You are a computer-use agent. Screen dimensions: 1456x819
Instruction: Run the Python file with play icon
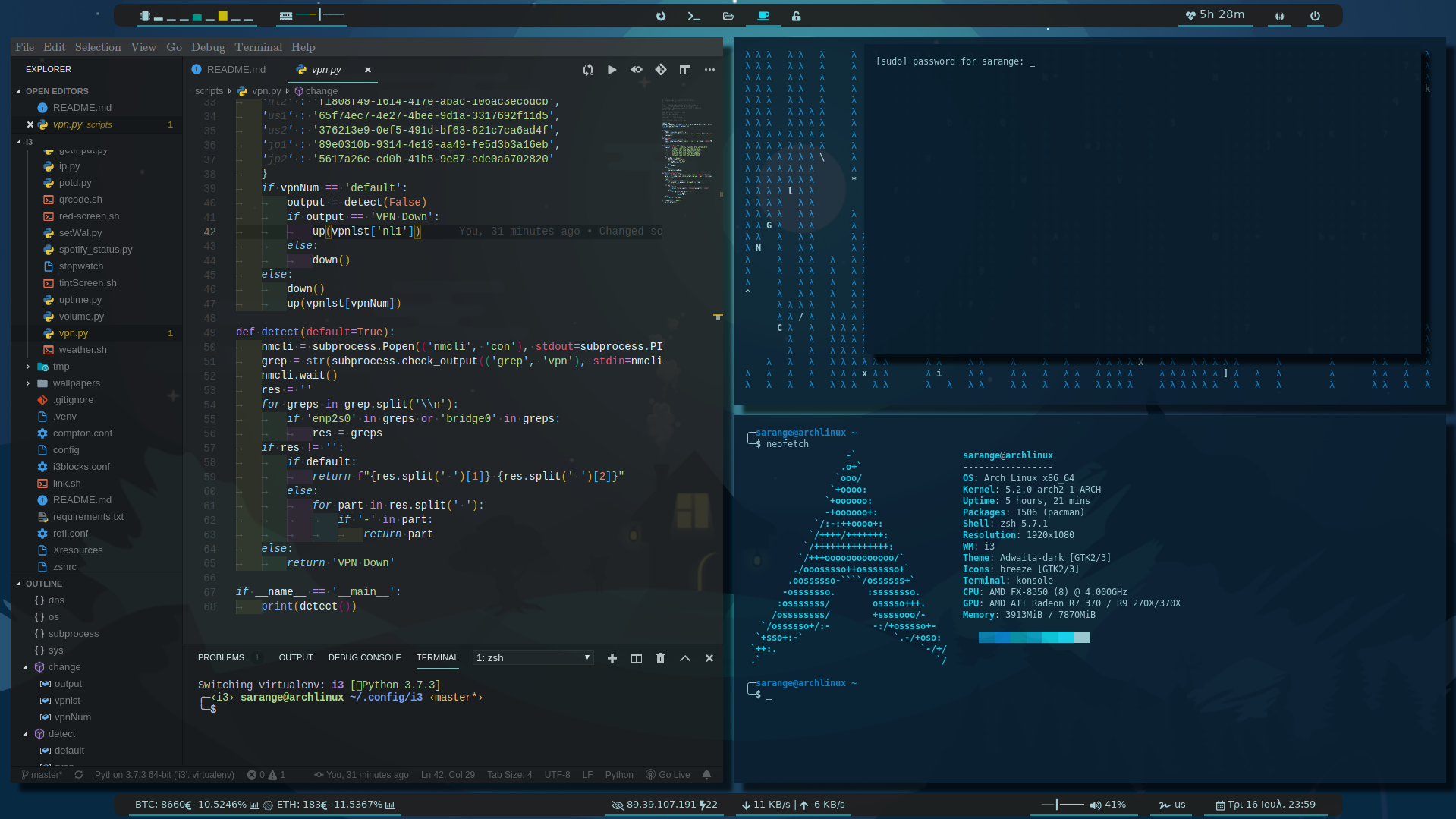click(x=612, y=70)
